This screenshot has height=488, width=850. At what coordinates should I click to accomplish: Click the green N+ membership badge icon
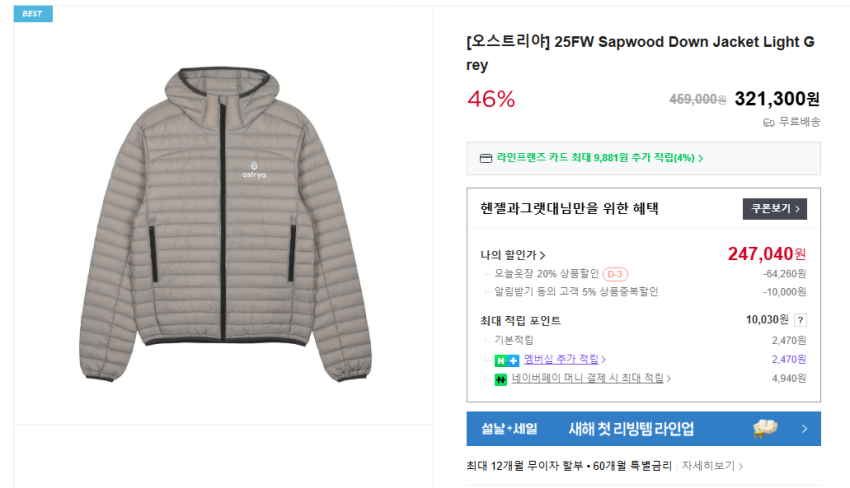(507, 360)
